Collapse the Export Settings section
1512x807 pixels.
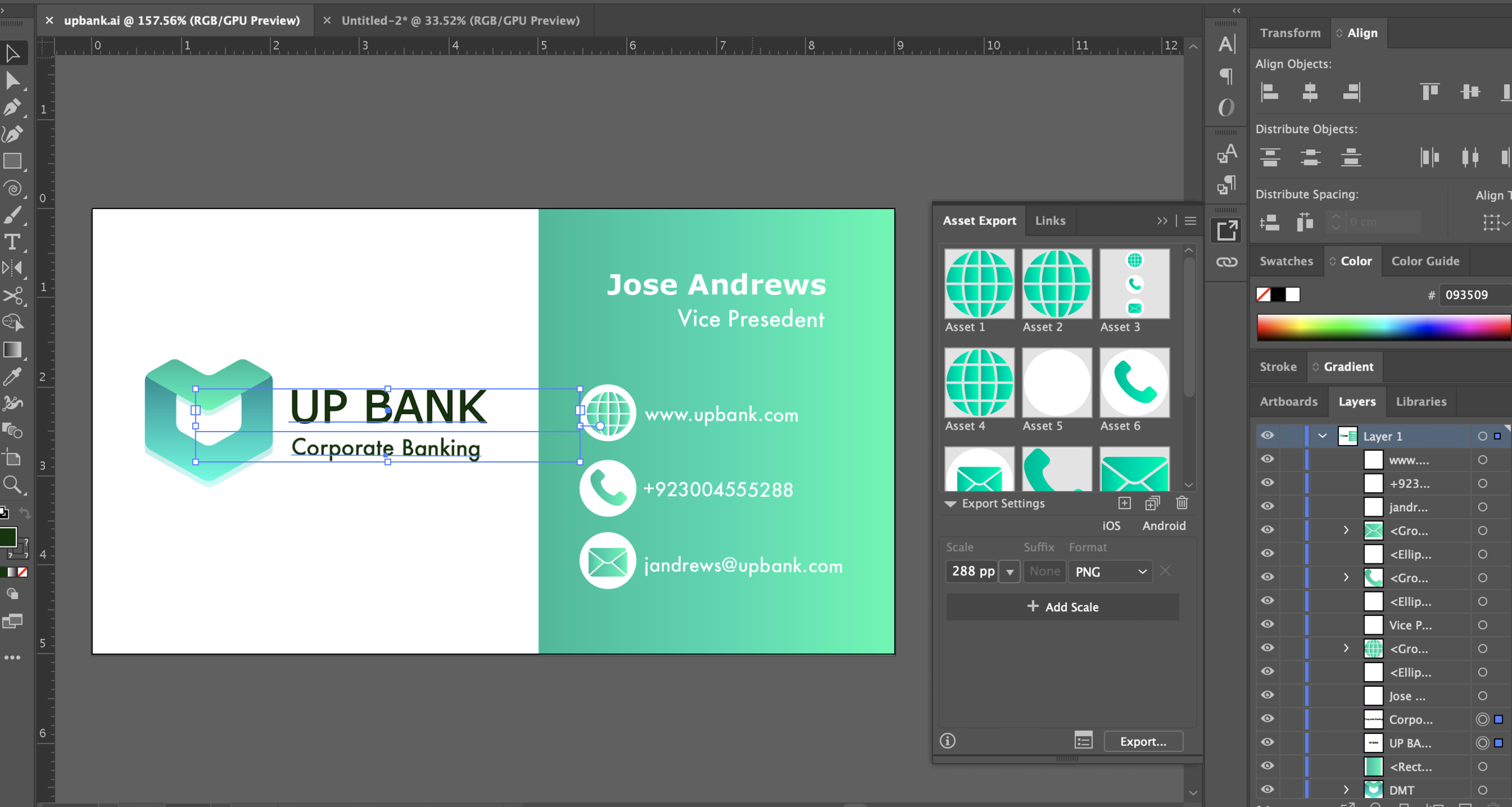pos(951,504)
